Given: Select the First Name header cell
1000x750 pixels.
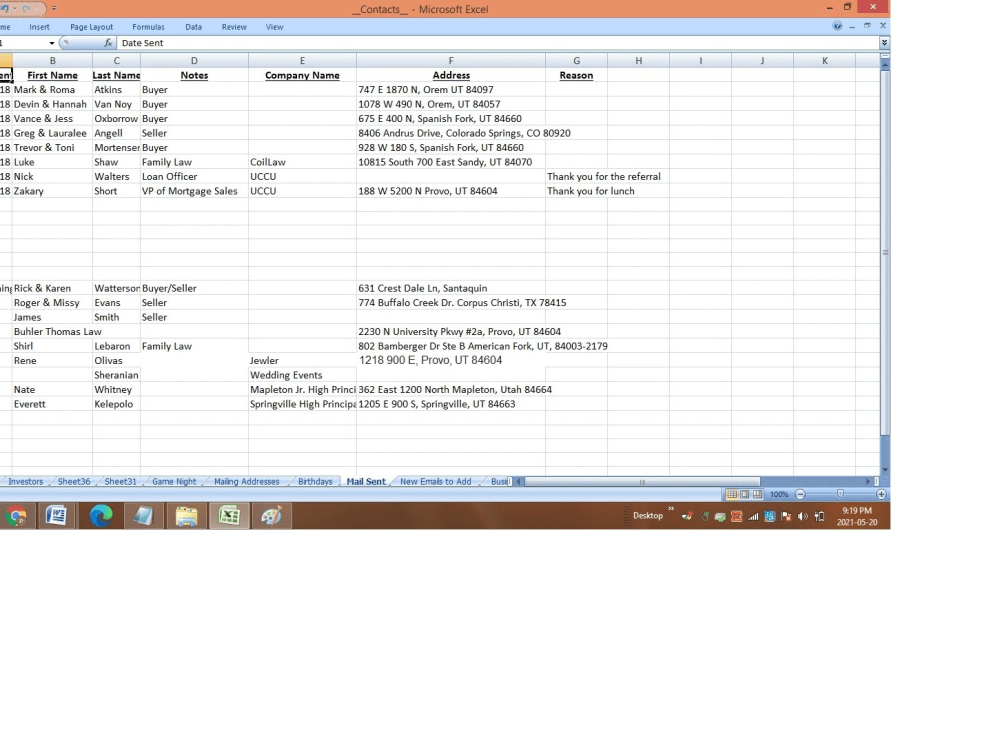Looking at the screenshot, I should [x=52, y=75].
